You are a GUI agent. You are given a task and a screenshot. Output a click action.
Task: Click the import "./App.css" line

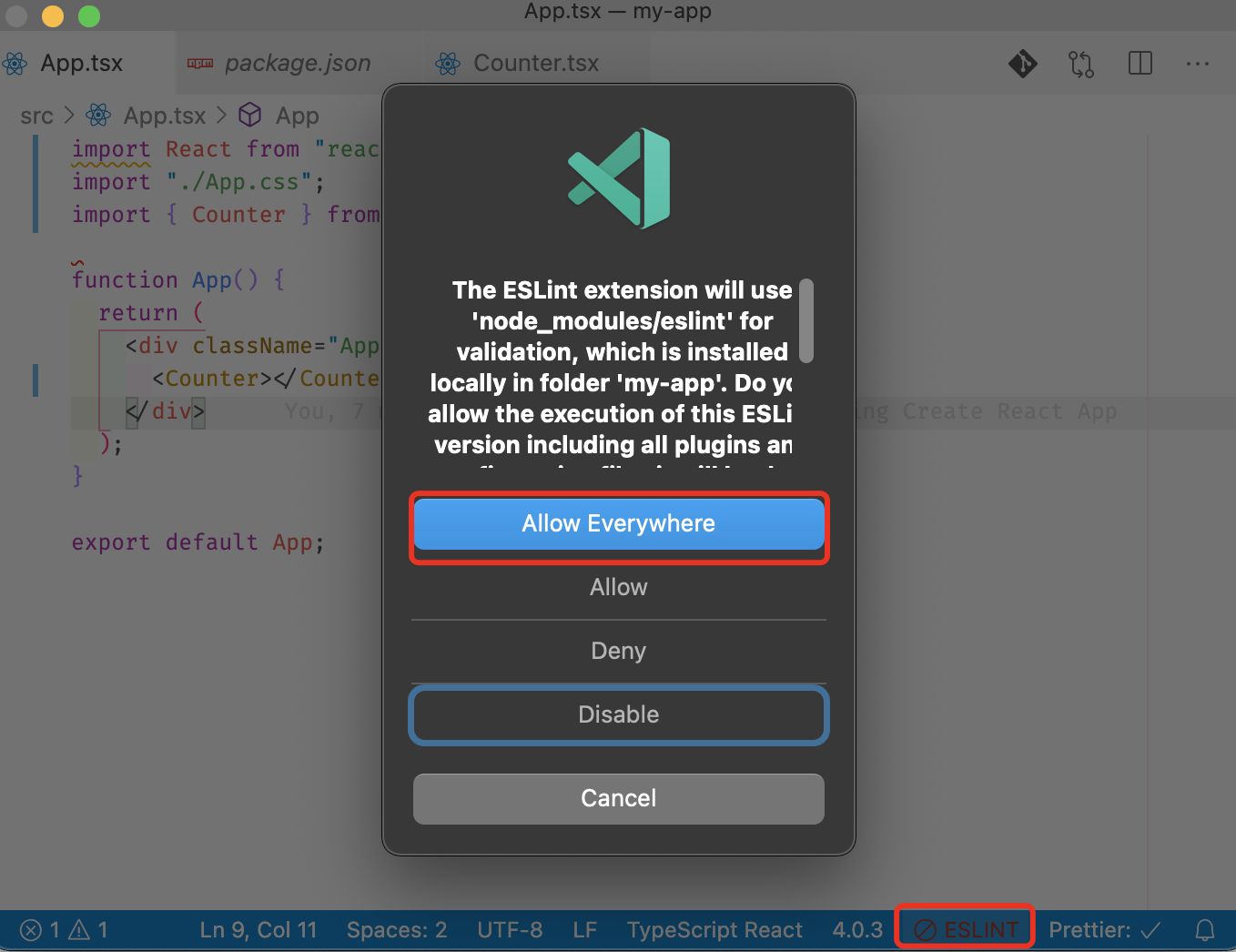click(198, 182)
